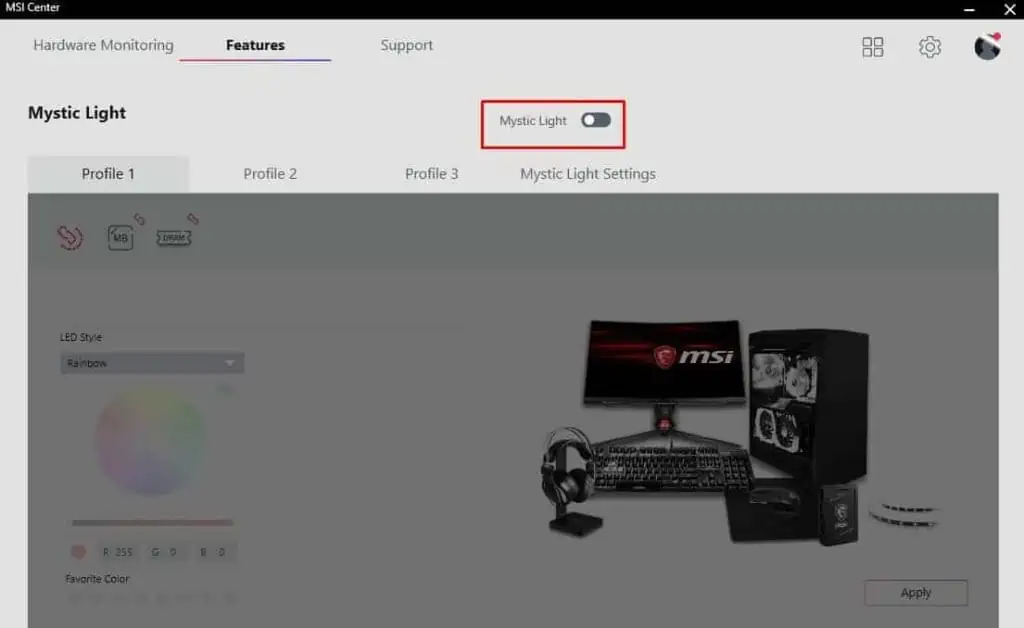The height and width of the screenshot is (628, 1024).
Task: Click the link badge above MB icon
Action: click(x=140, y=219)
